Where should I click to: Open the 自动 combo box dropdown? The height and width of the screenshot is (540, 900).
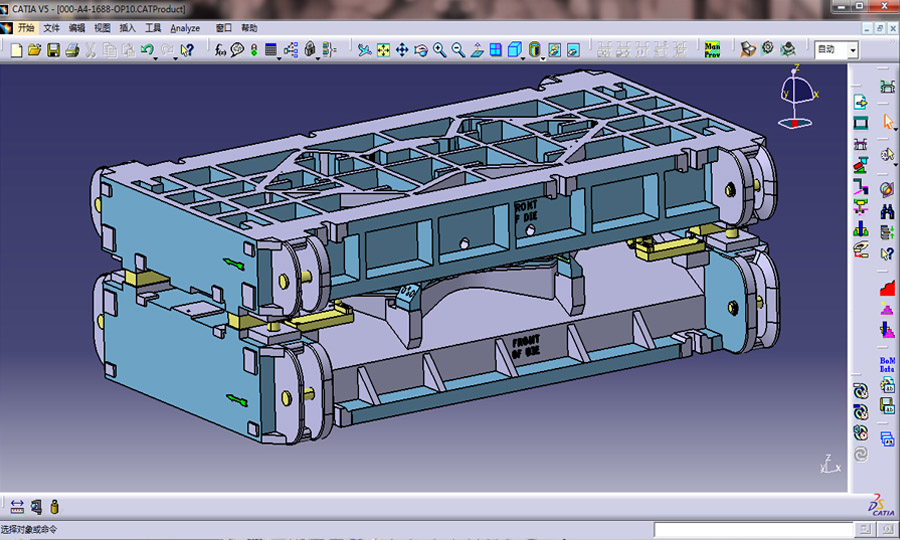point(852,49)
